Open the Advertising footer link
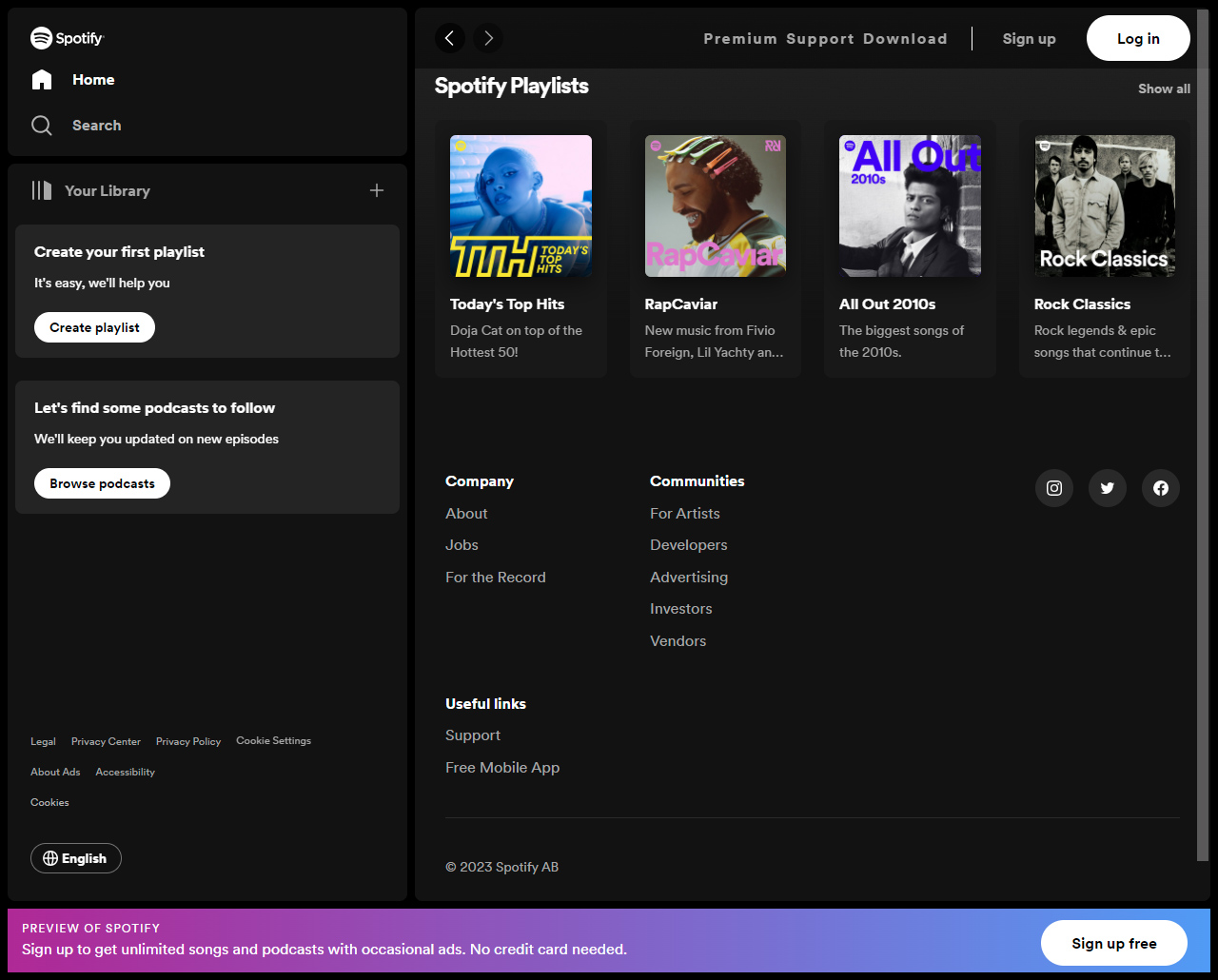The height and width of the screenshot is (980, 1218). pos(689,578)
